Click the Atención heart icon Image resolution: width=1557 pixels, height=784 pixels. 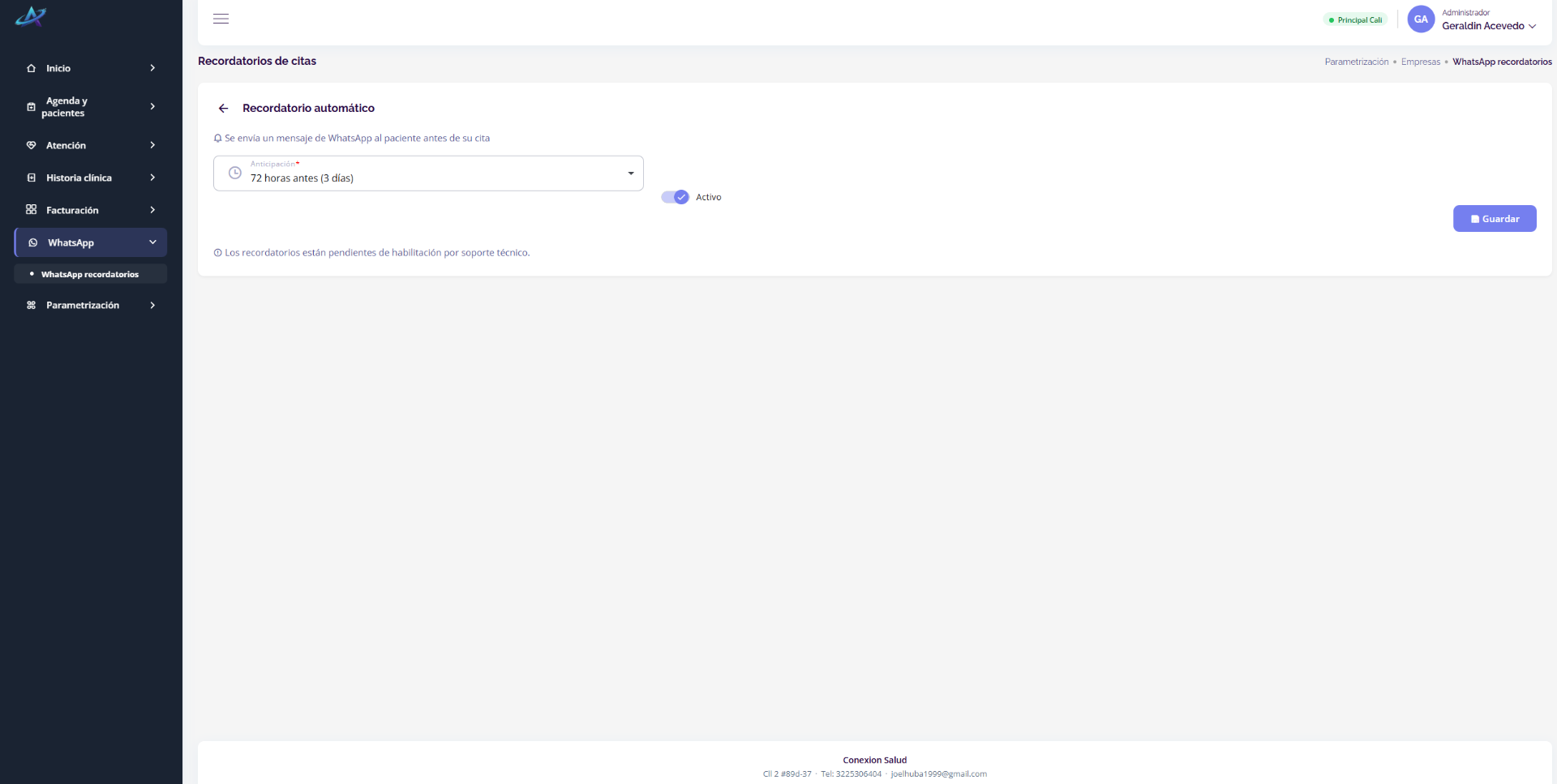(32, 145)
